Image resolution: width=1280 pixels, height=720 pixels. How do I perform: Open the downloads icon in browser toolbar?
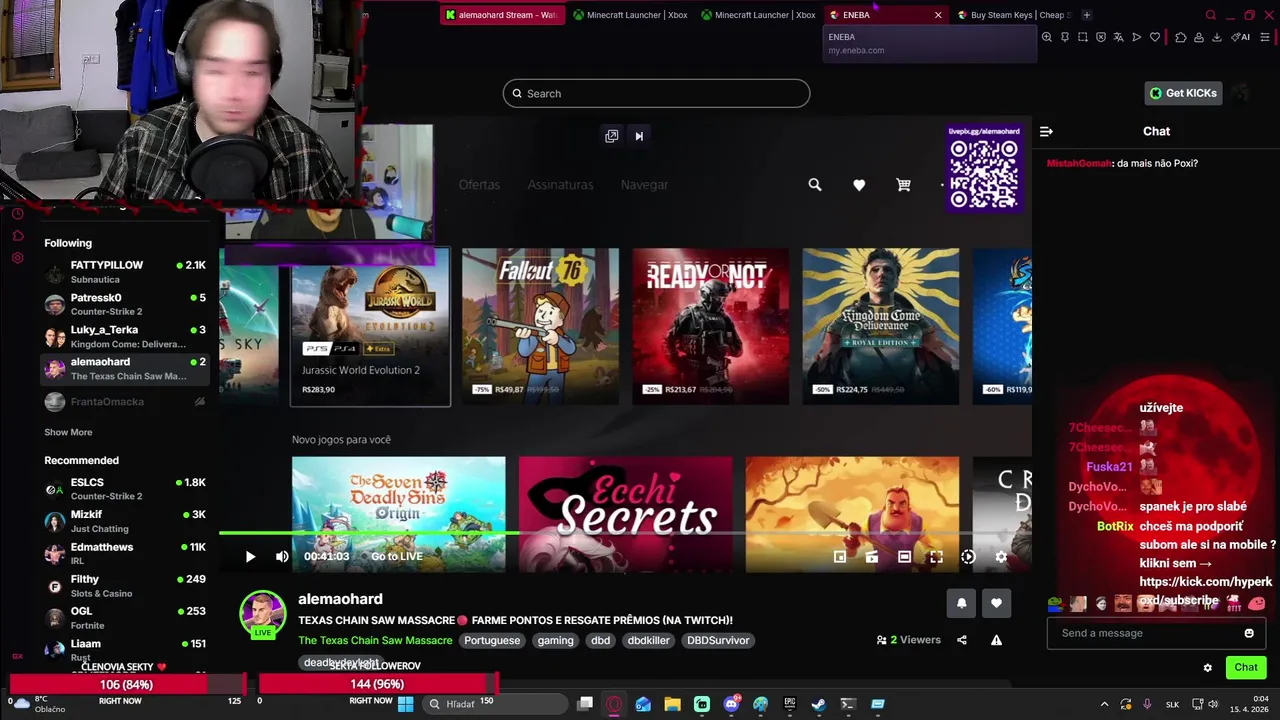[1217, 37]
